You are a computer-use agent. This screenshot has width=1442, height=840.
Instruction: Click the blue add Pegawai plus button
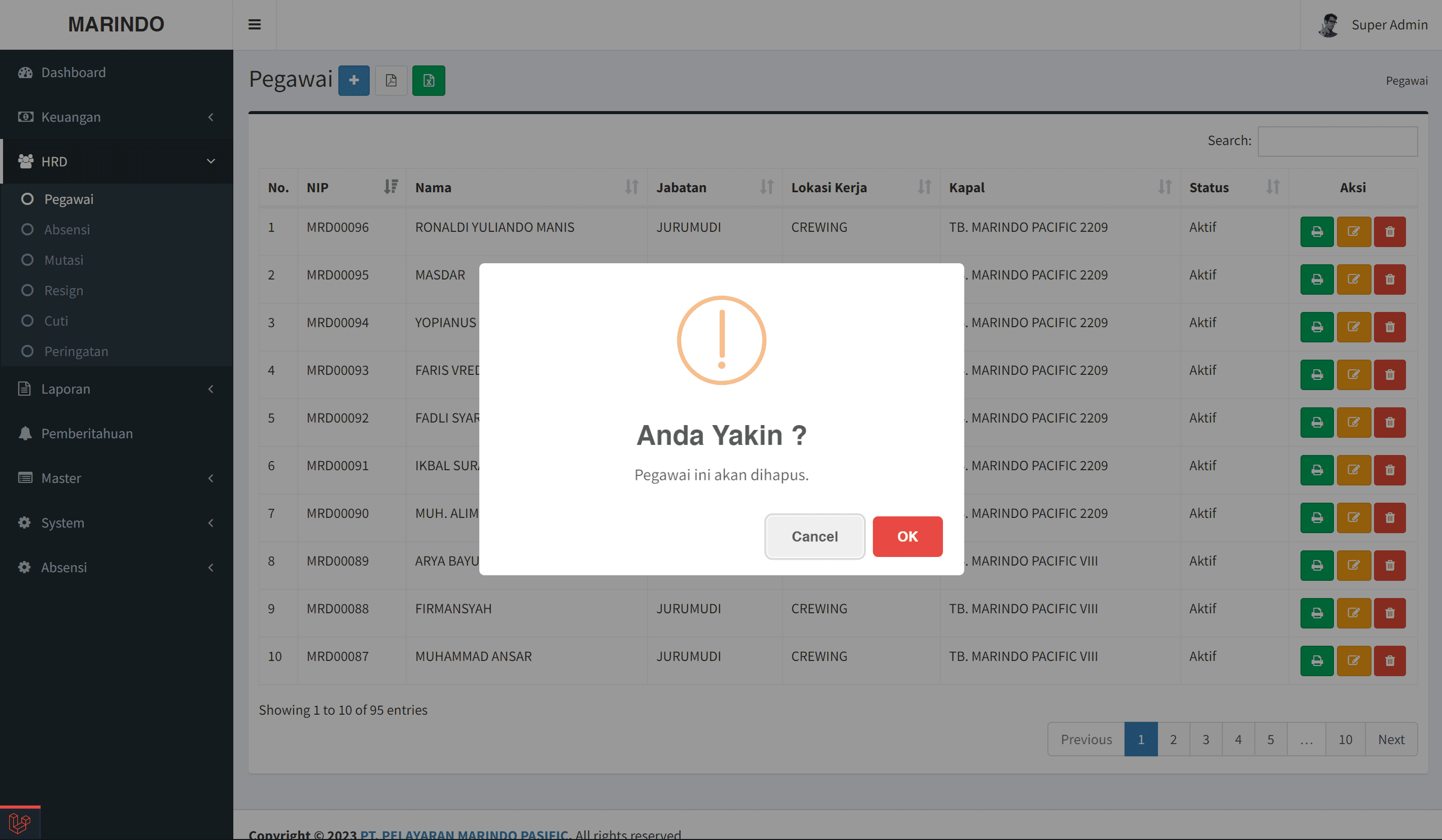354,80
